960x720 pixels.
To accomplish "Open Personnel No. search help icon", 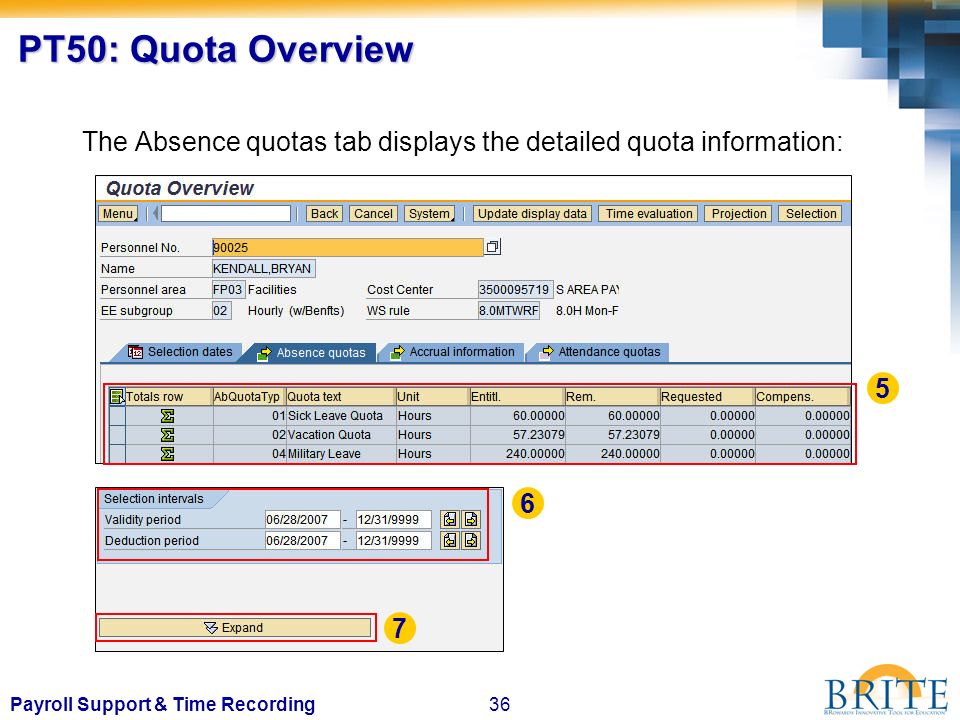I will pos(493,247).
